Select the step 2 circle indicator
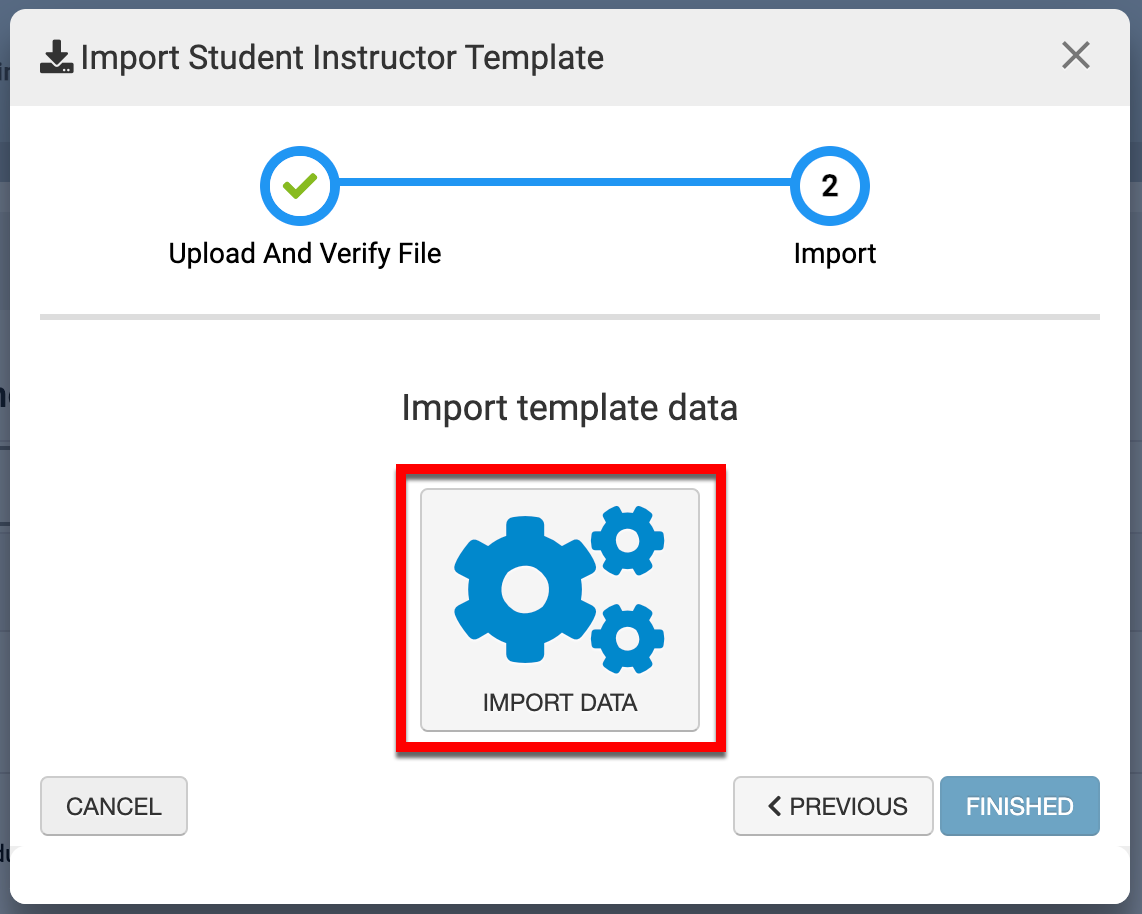Viewport: 1142px width, 914px height. click(x=830, y=186)
